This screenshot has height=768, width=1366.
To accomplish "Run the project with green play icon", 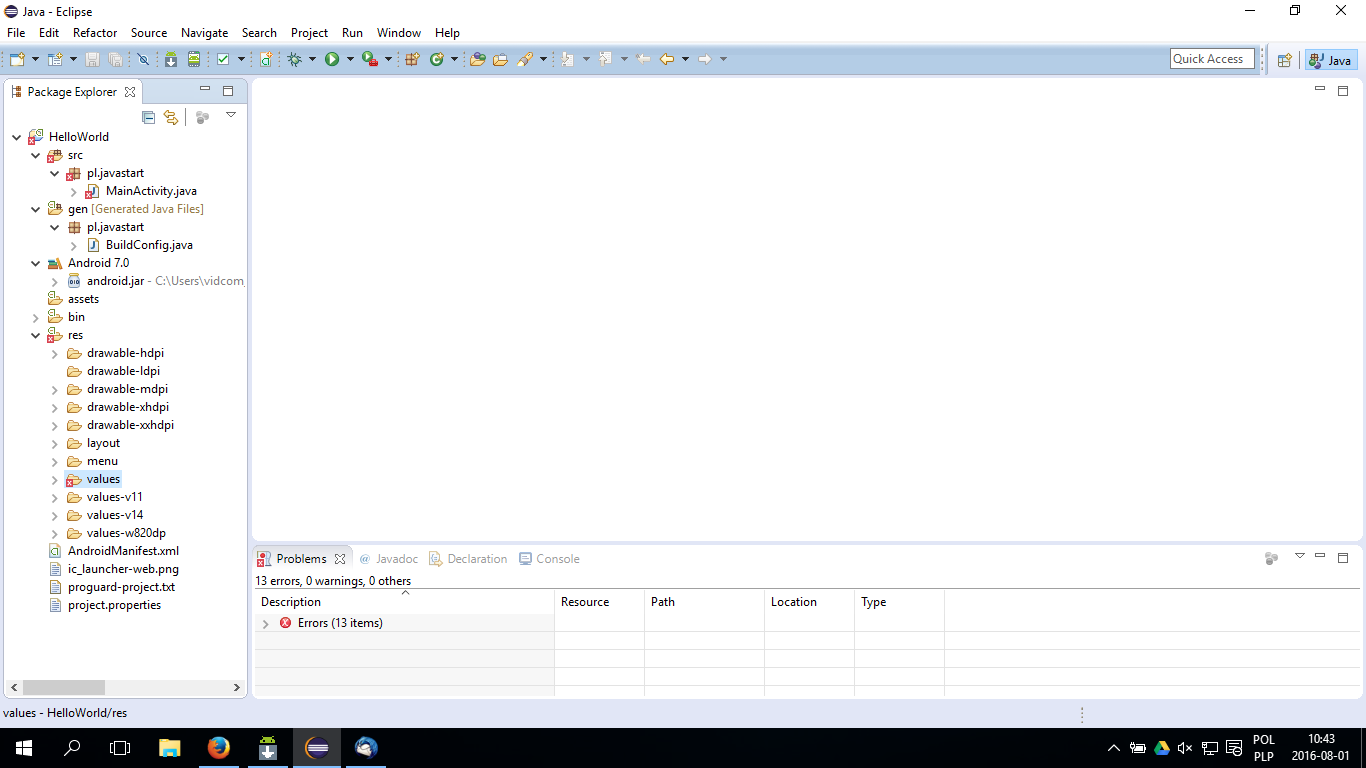I will pos(332,59).
